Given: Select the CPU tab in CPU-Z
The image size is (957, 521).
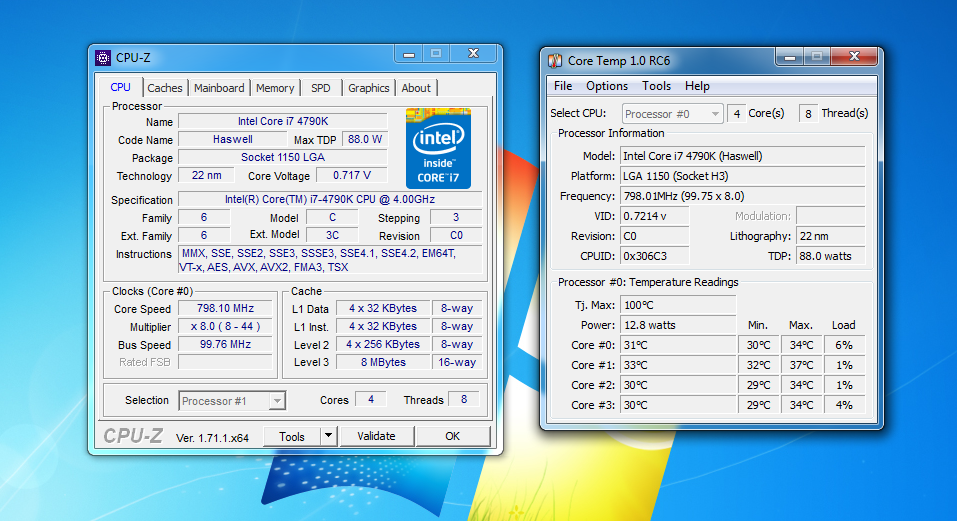Looking at the screenshot, I should coord(120,87).
